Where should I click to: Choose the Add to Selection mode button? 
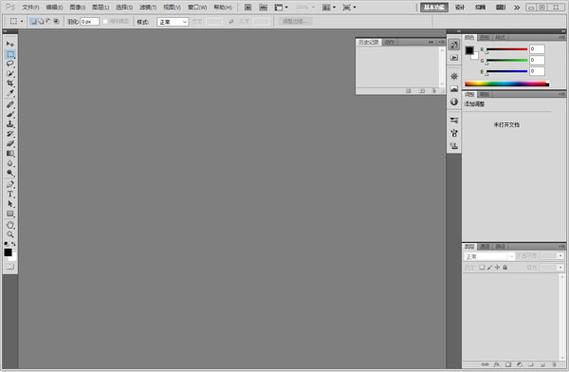coord(41,21)
